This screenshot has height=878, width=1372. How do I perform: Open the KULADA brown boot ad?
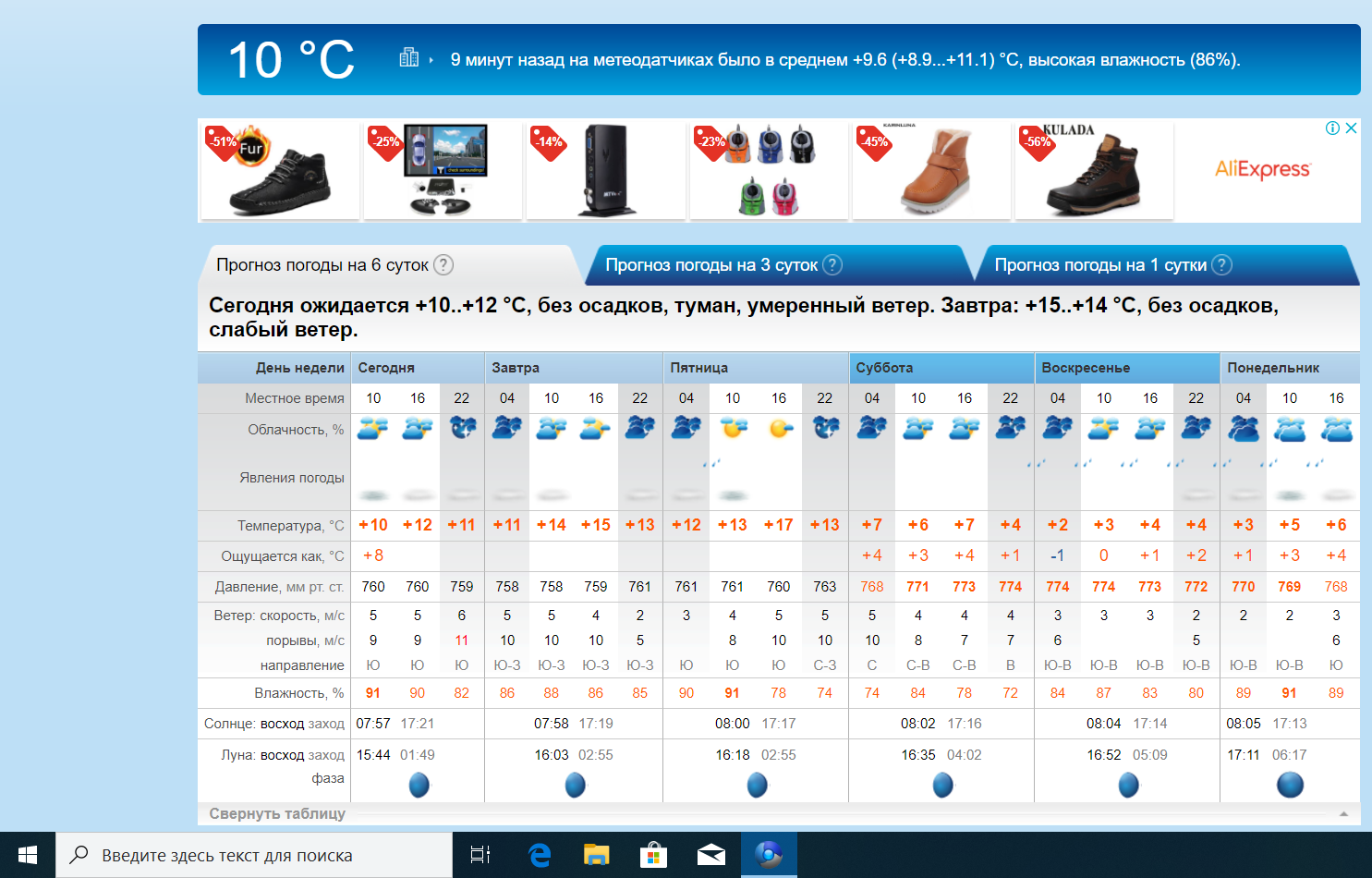[1094, 171]
